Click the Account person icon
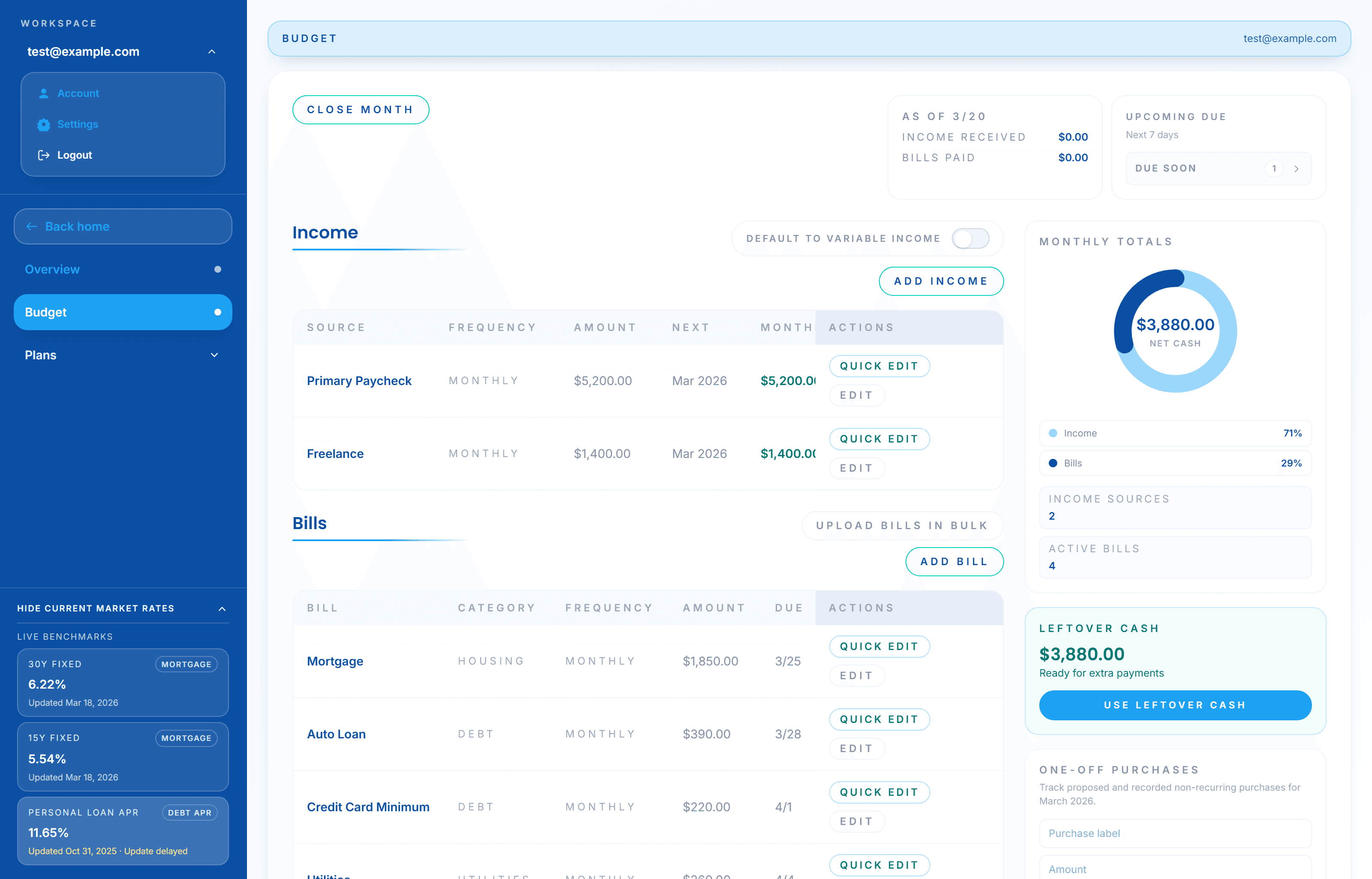This screenshot has height=879, width=1372. pos(43,93)
